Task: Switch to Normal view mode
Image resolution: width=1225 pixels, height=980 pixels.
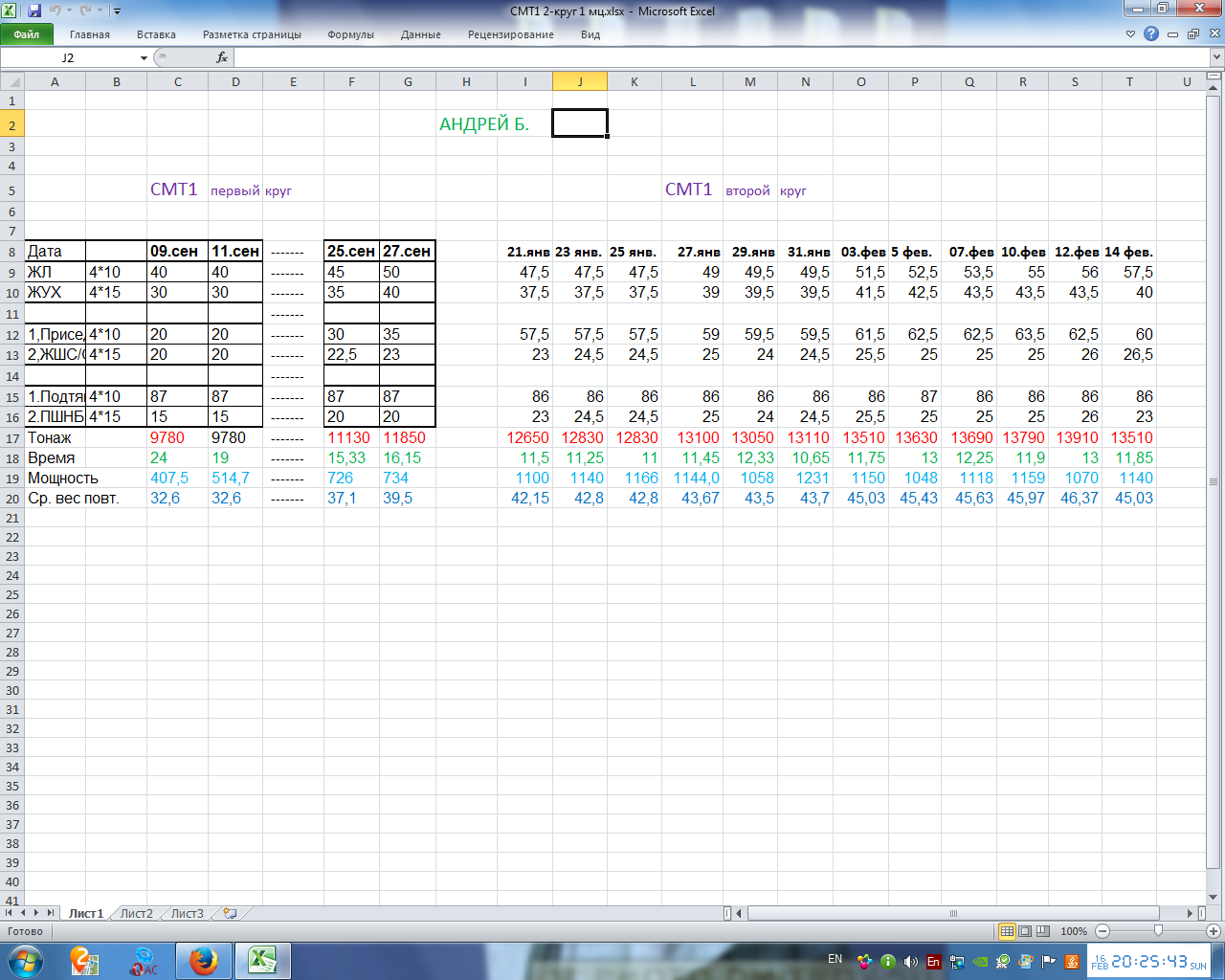Action: coord(1007,931)
